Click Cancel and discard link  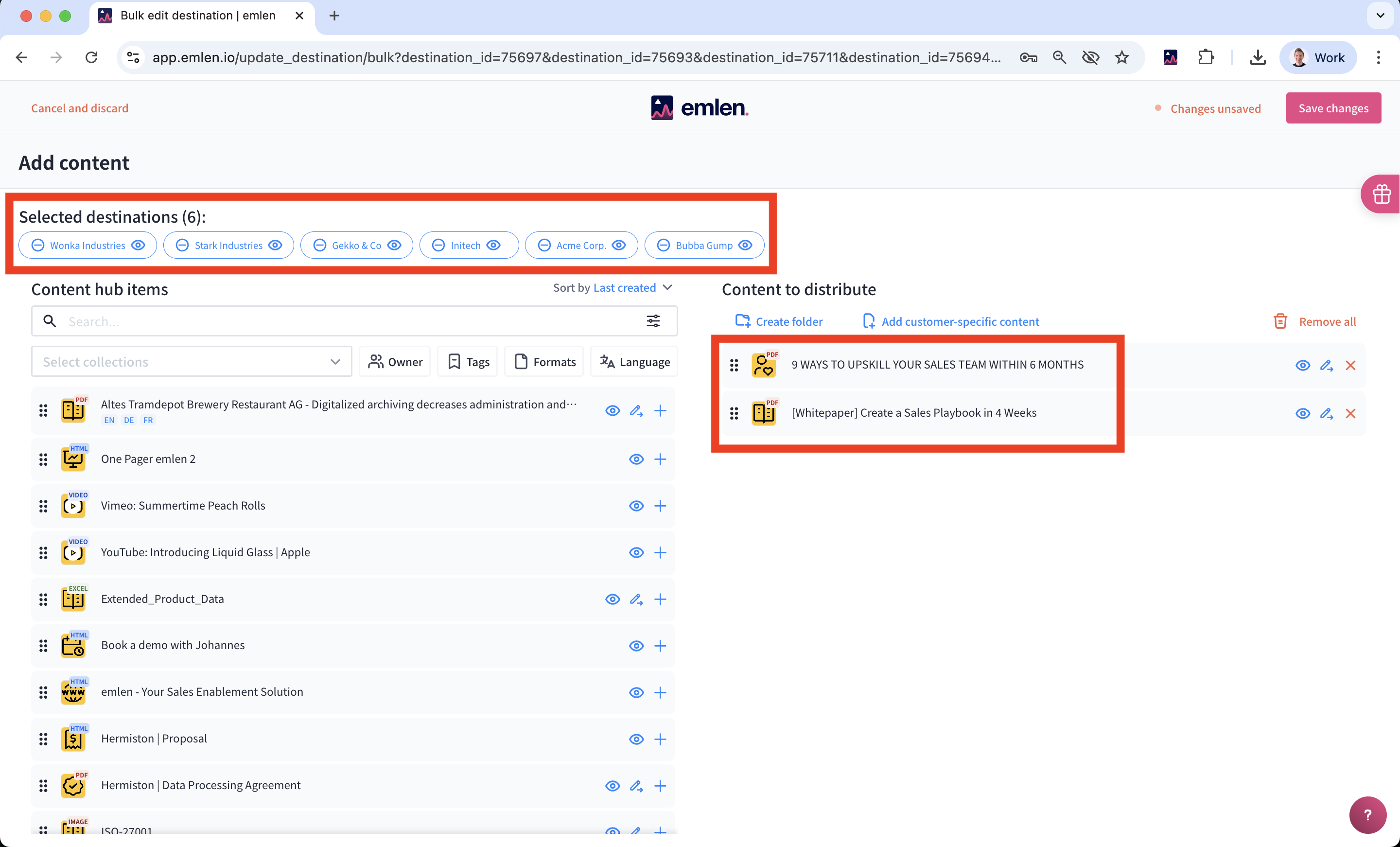pos(80,108)
